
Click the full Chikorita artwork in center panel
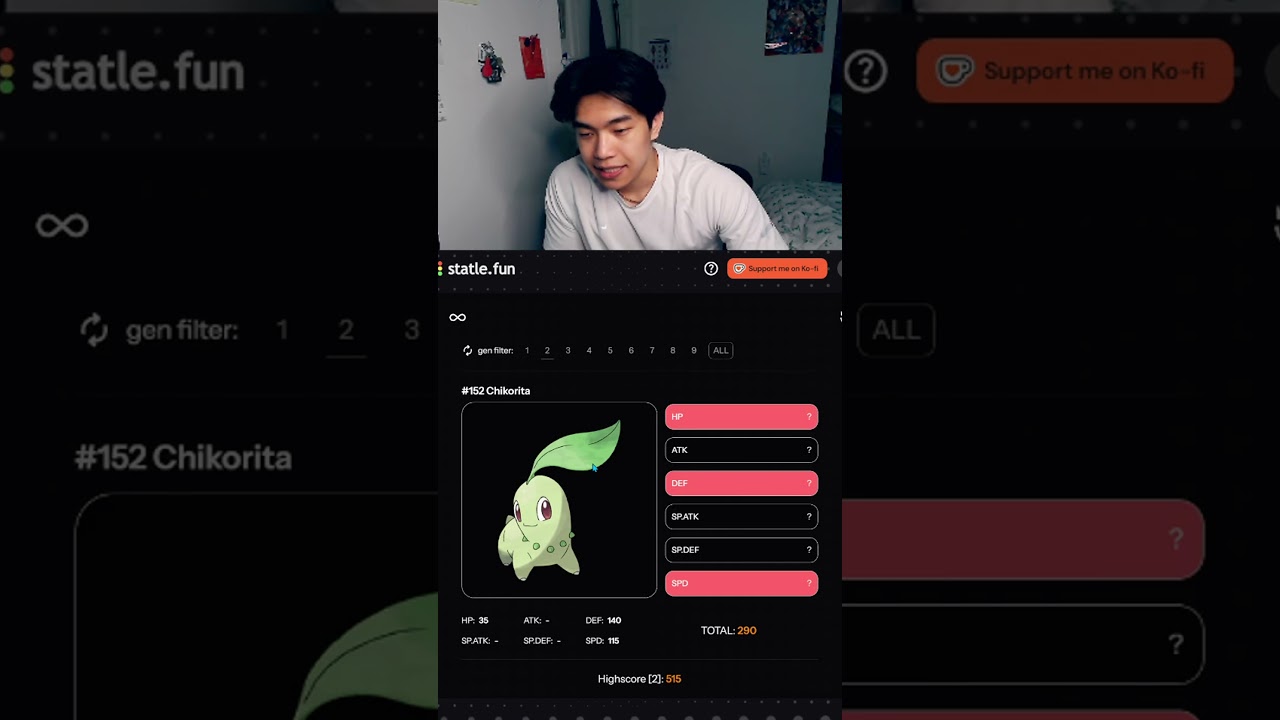pyautogui.click(x=559, y=500)
